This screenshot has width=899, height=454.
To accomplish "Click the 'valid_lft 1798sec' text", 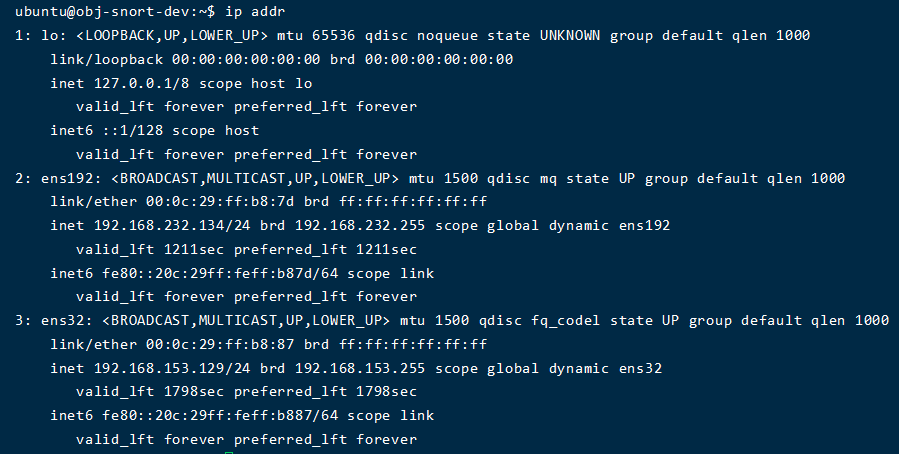I will click(x=150, y=392).
